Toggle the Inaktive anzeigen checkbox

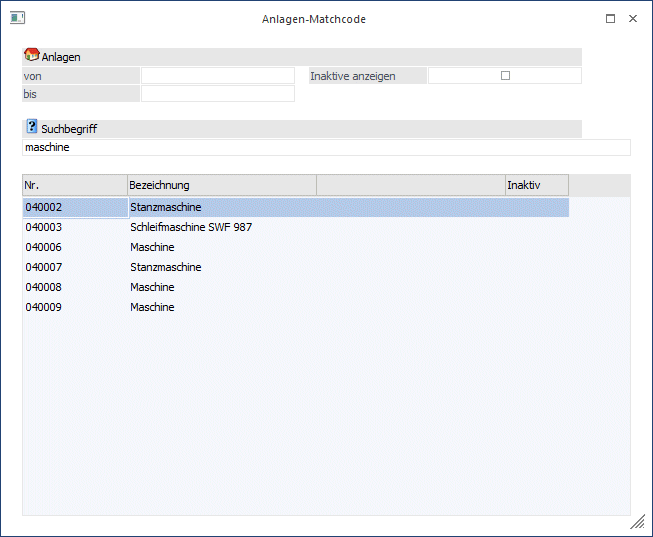[505, 76]
